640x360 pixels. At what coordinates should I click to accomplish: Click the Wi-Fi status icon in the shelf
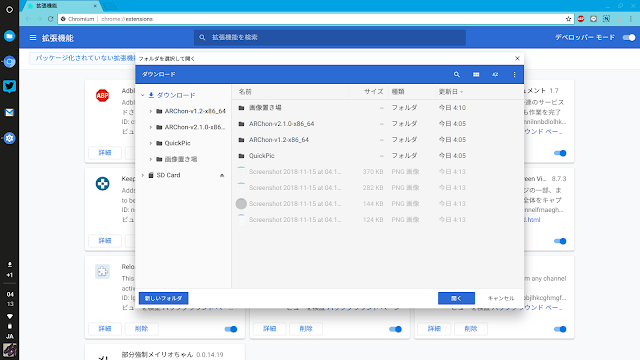coord(9,316)
